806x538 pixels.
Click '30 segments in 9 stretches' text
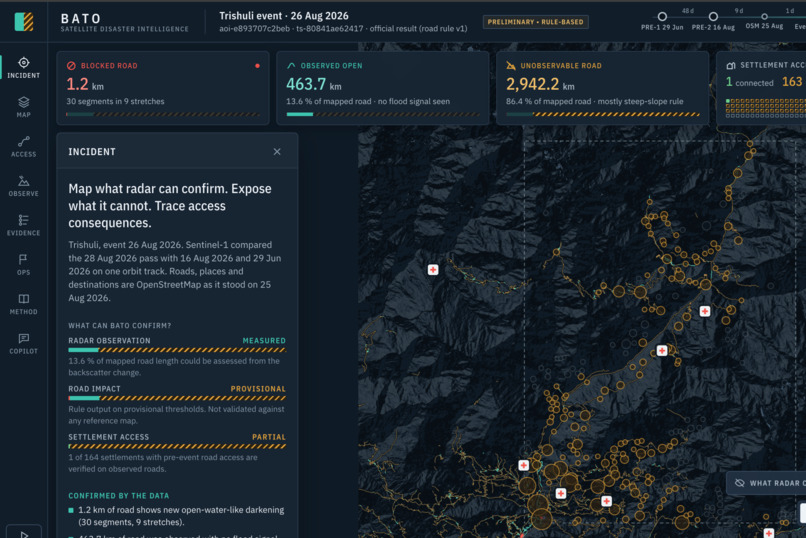[115, 101]
